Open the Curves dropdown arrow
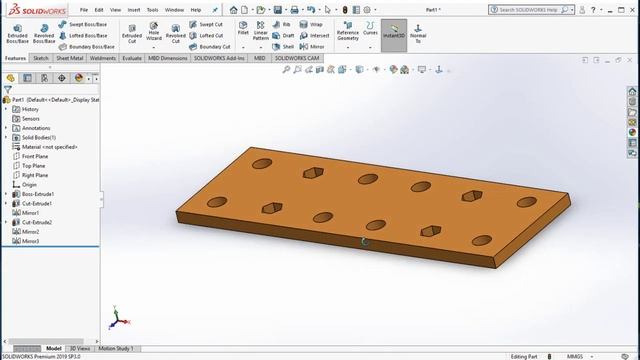Image resolution: width=640 pixels, height=360 pixels. (370, 48)
